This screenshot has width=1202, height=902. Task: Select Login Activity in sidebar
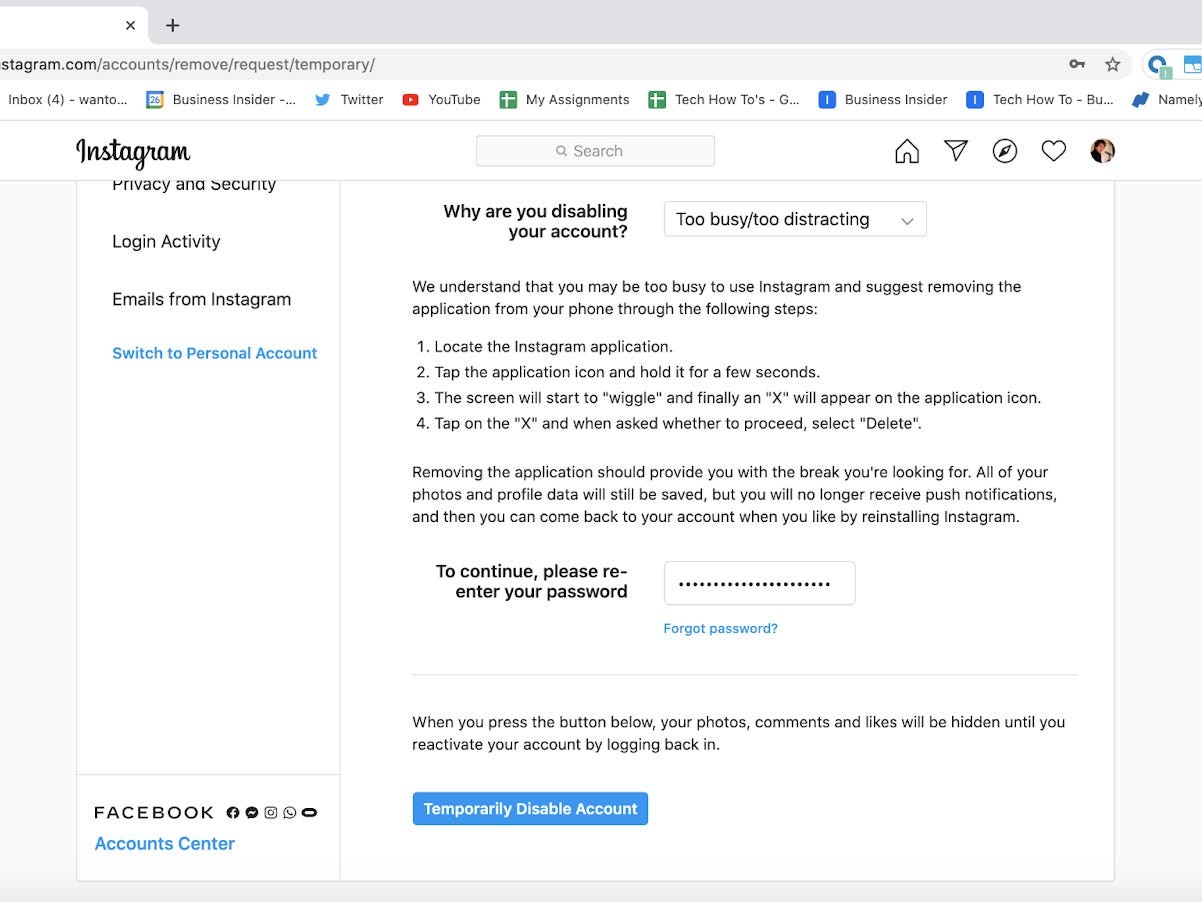point(166,241)
